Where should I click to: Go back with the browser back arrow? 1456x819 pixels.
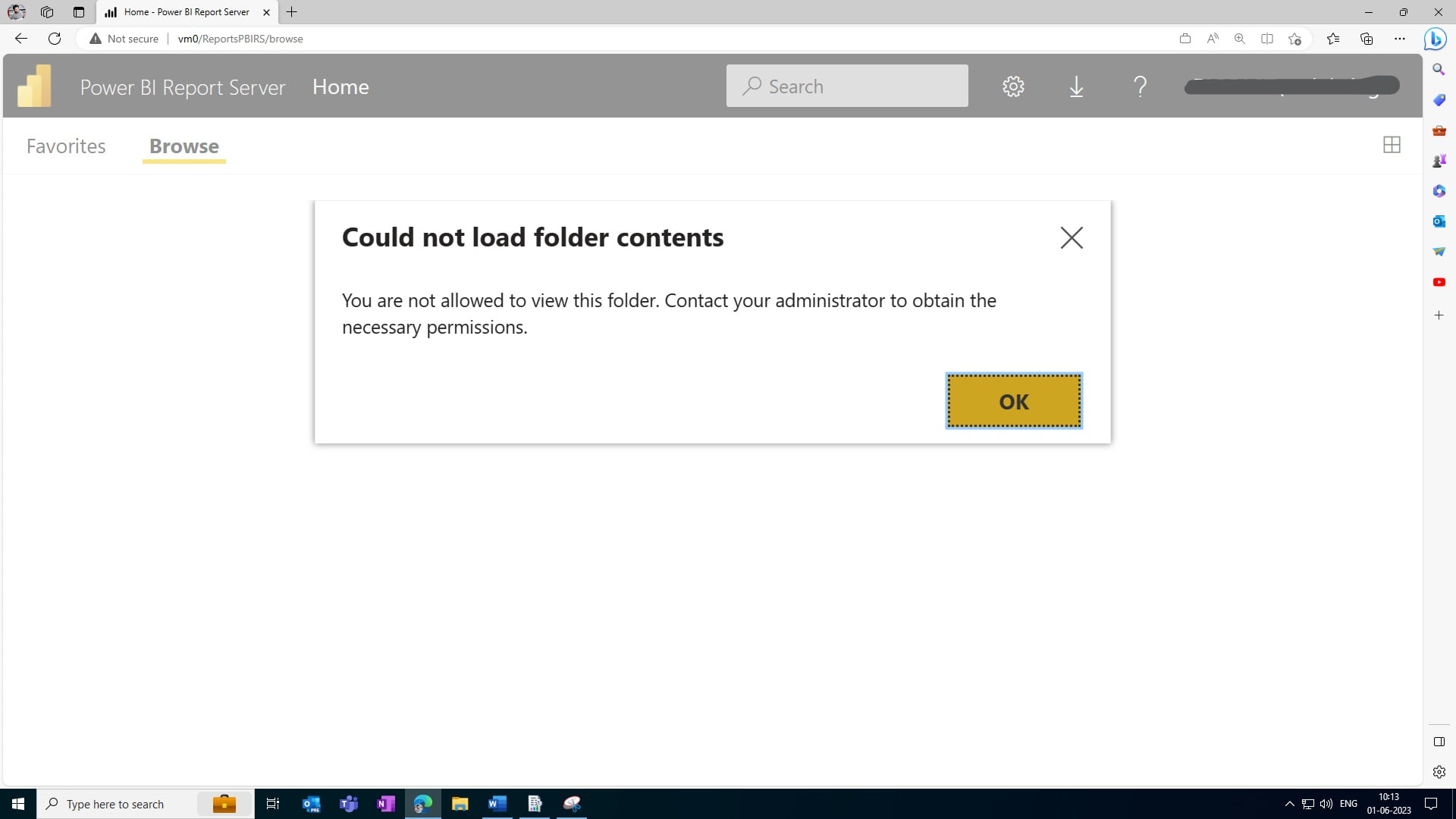coord(21,39)
